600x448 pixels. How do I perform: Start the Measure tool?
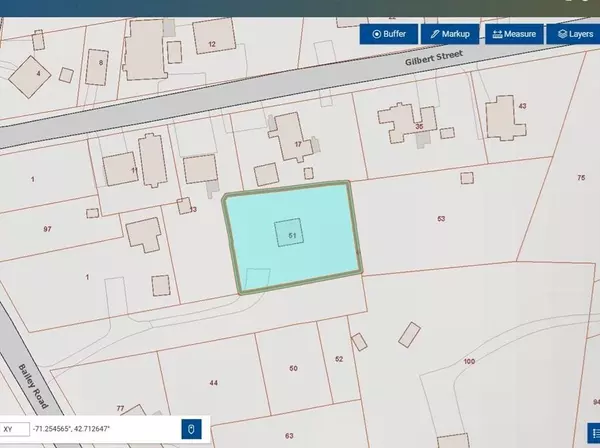coord(514,34)
